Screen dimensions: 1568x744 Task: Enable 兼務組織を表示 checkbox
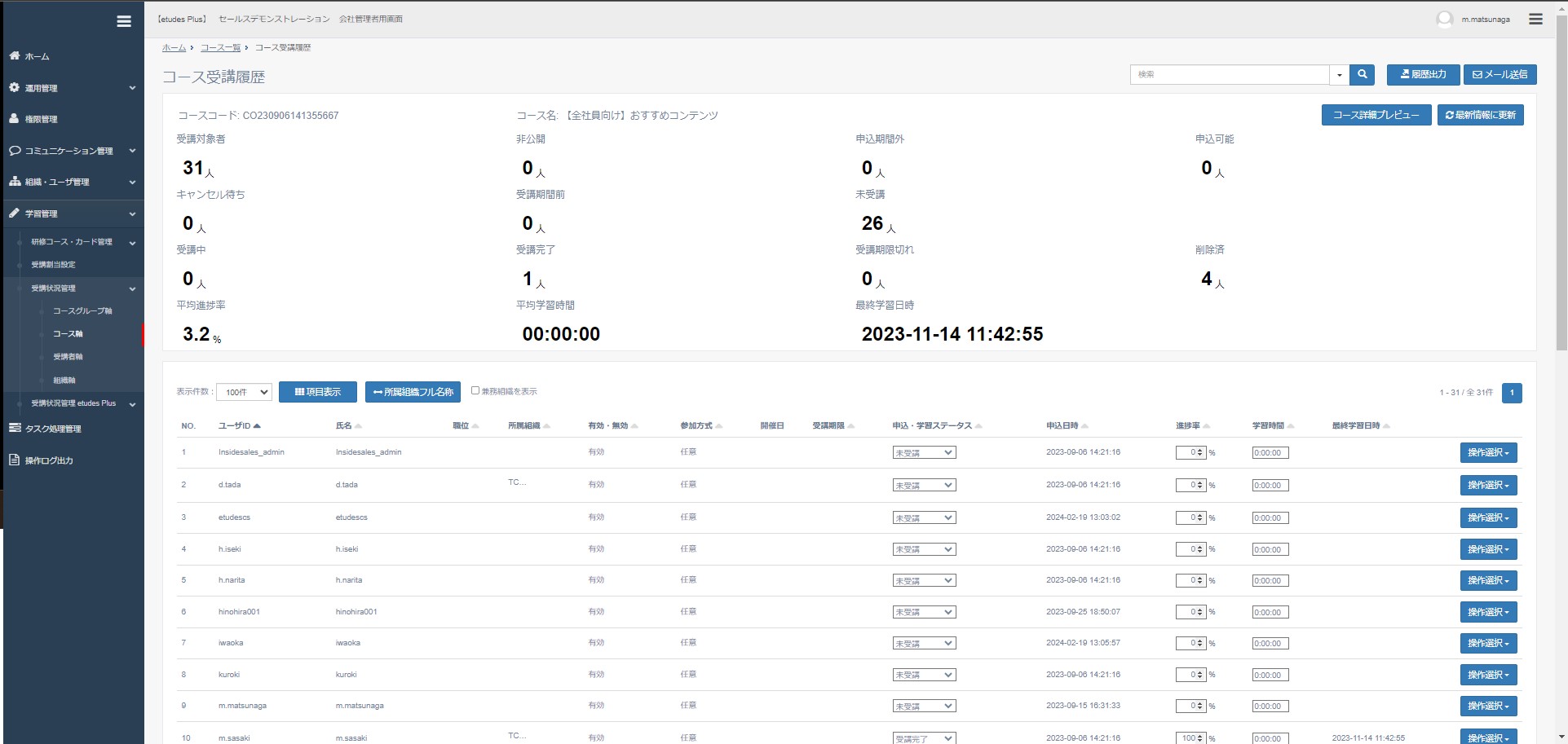475,390
